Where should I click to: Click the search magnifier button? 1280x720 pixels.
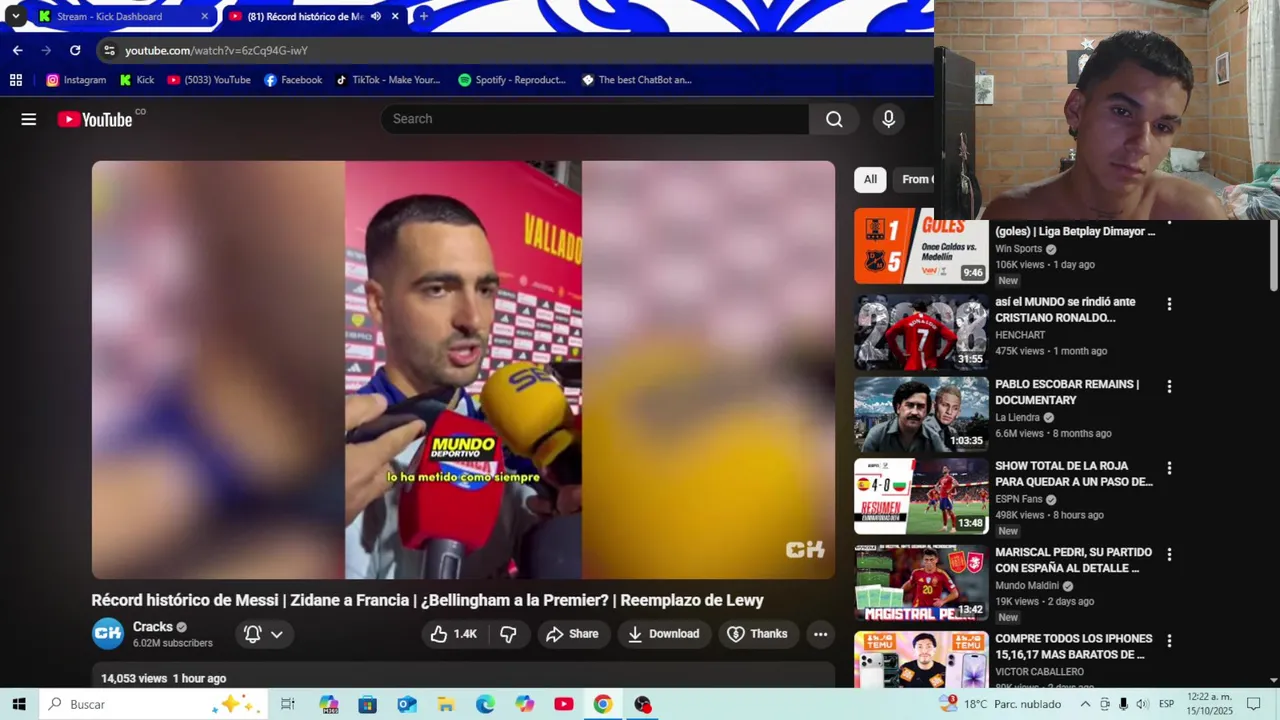(834, 119)
